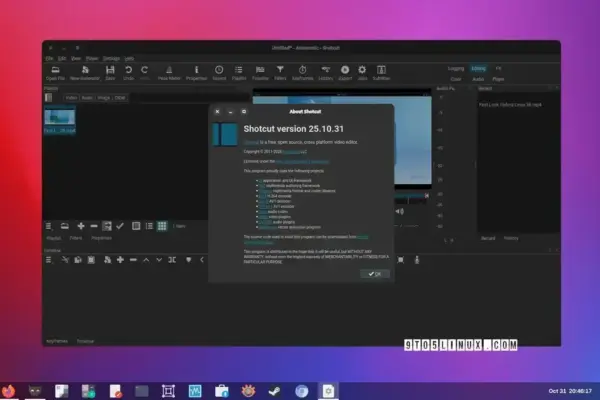Toggle the Other filter in the playlist

(x=120, y=98)
